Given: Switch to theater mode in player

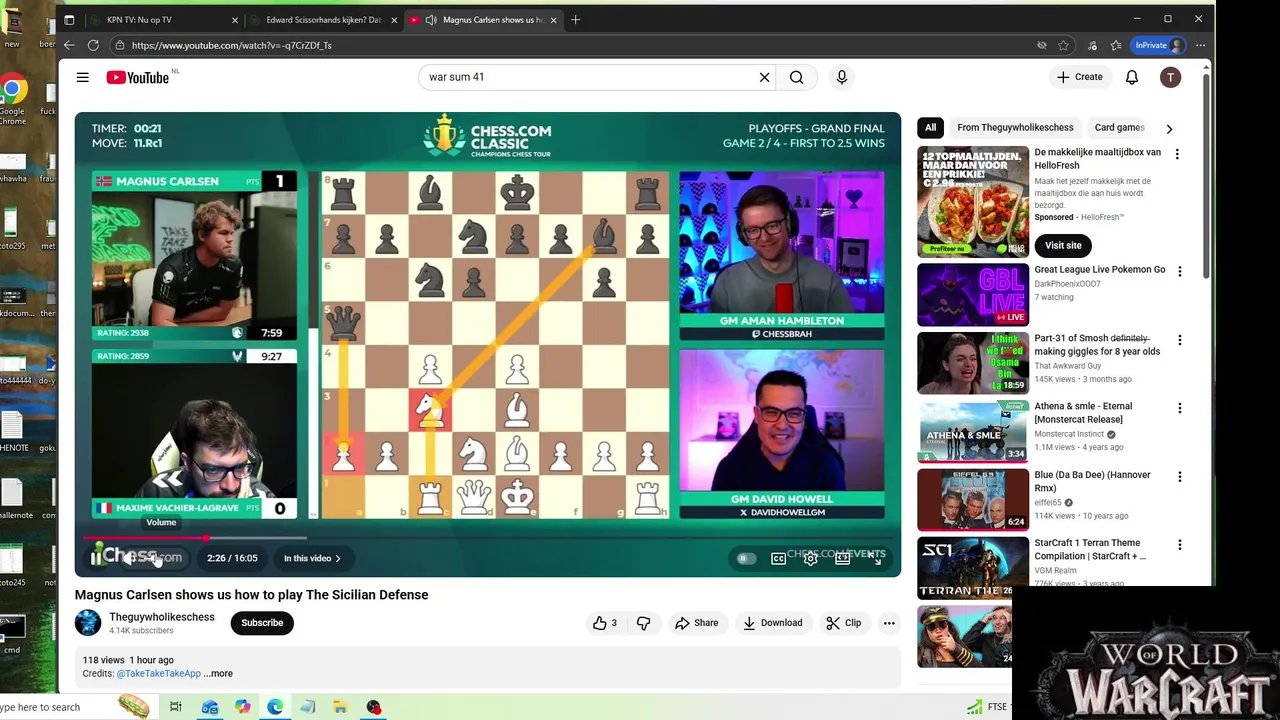Looking at the screenshot, I should pyautogui.click(x=843, y=558).
